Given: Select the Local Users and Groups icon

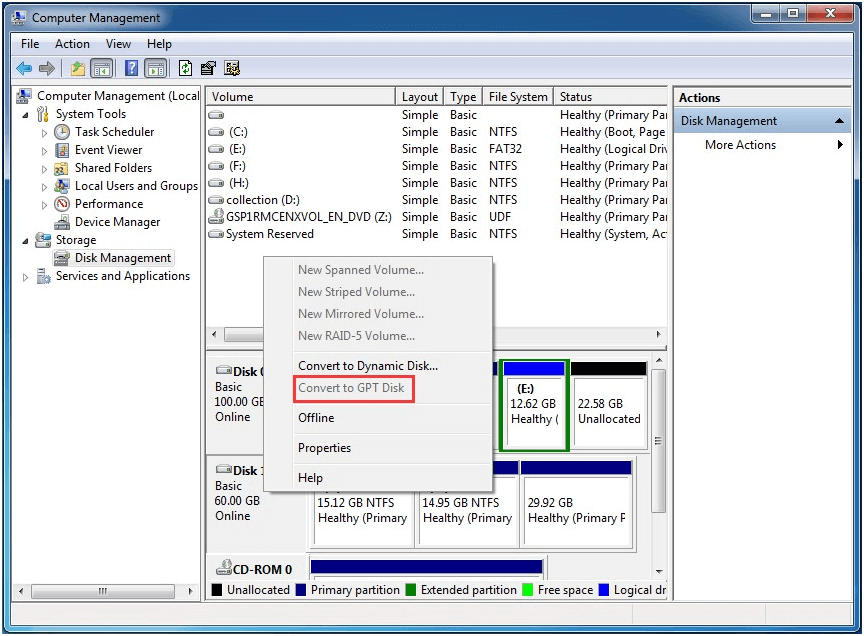Looking at the screenshot, I should coord(62,186).
